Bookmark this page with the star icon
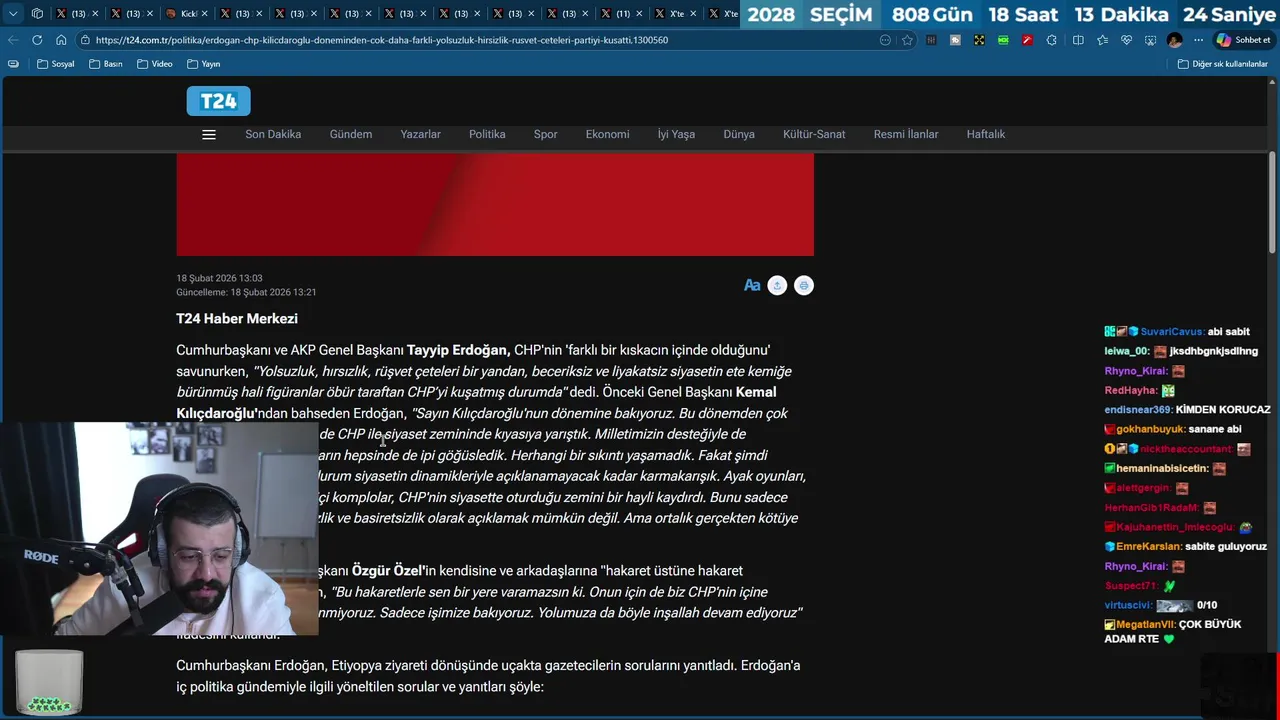1280x720 pixels. [907, 40]
